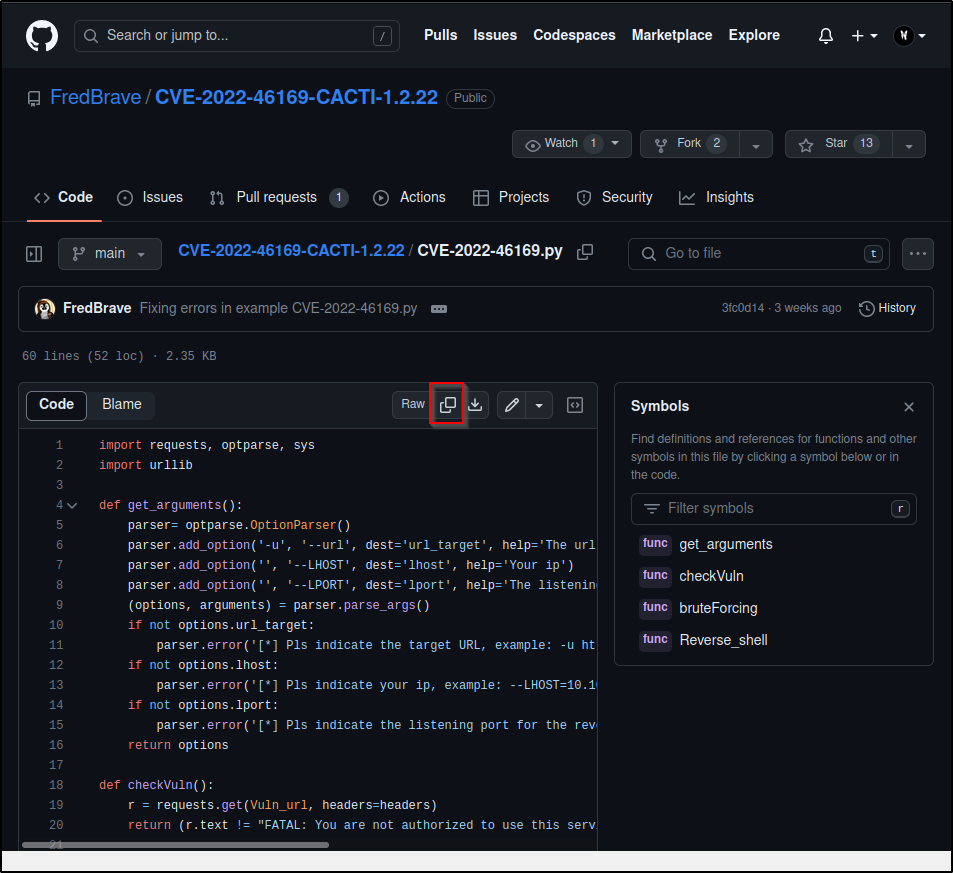
Task: Click line number 18
Action: click(x=56, y=785)
